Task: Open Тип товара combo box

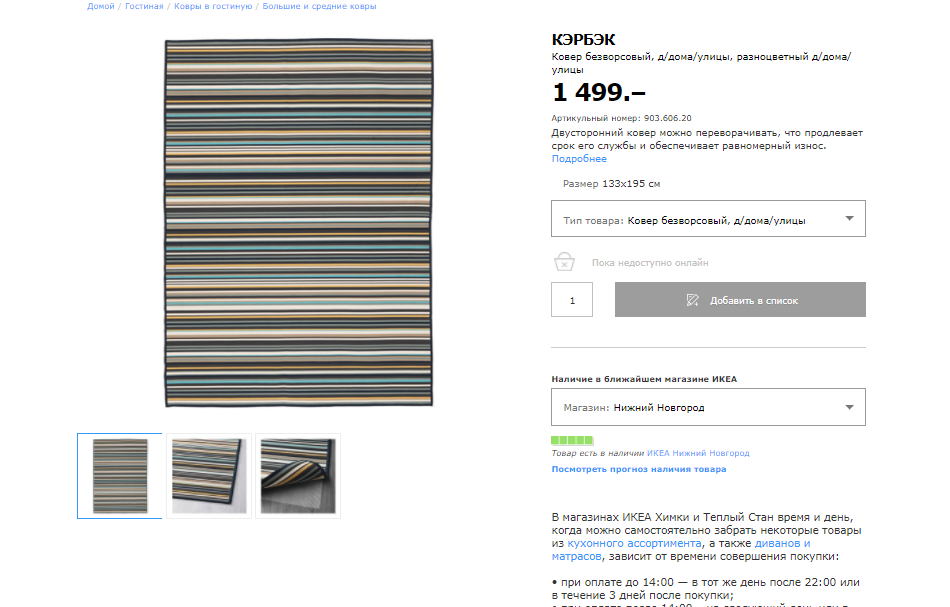Action: (x=708, y=219)
